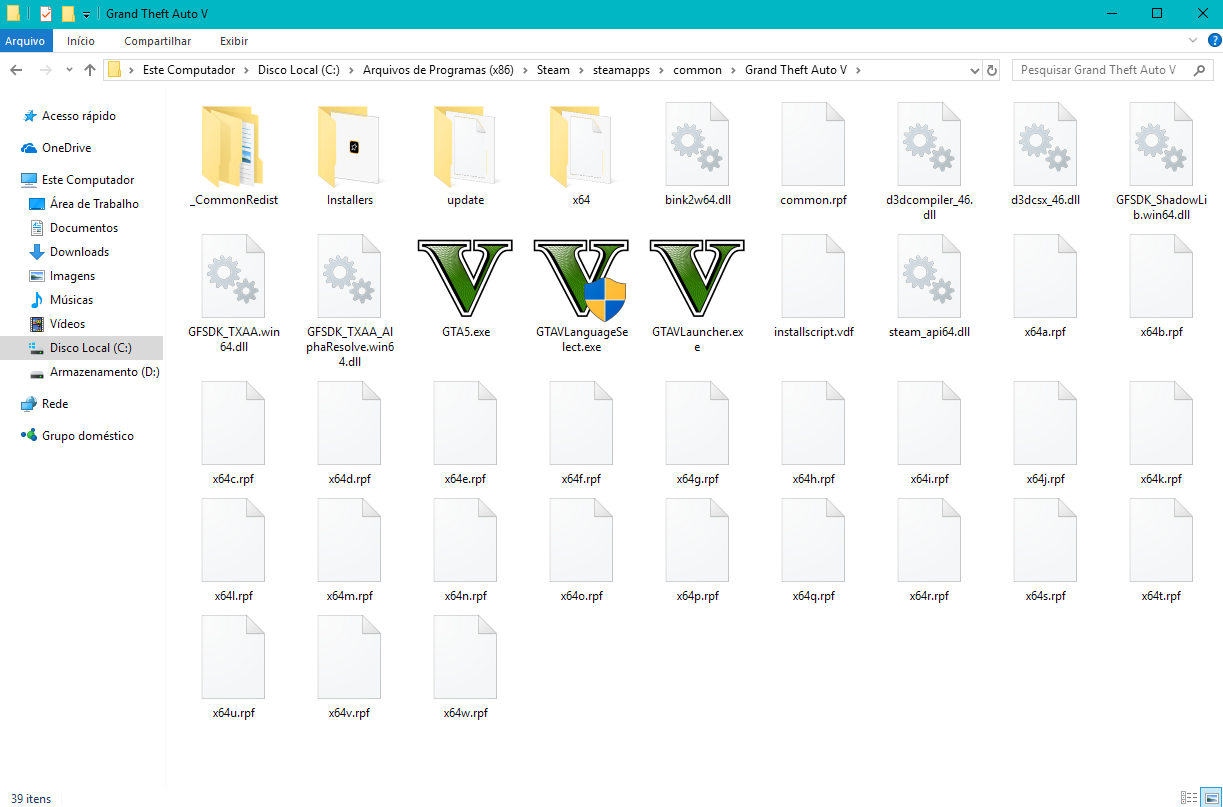Image resolution: width=1223 pixels, height=807 pixels.
Task: Open Rede in navigation pane
Action: click(55, 404)
